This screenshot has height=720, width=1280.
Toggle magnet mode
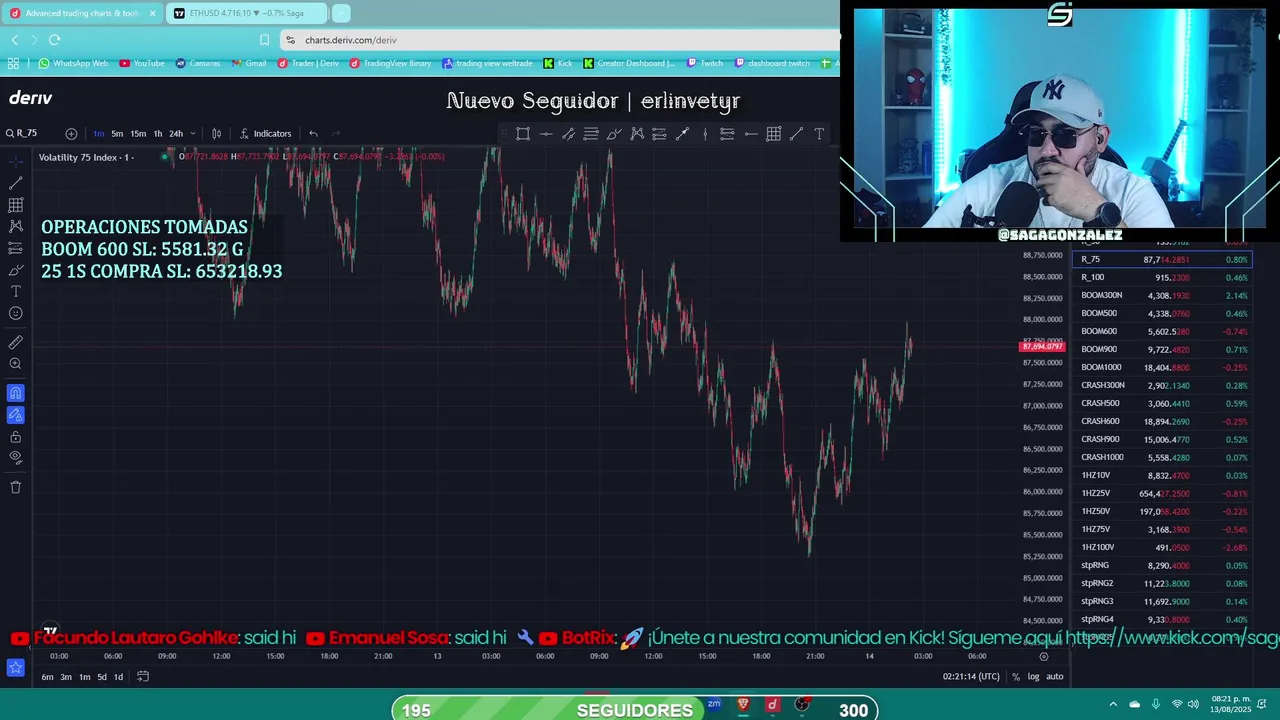coord(16,393)
